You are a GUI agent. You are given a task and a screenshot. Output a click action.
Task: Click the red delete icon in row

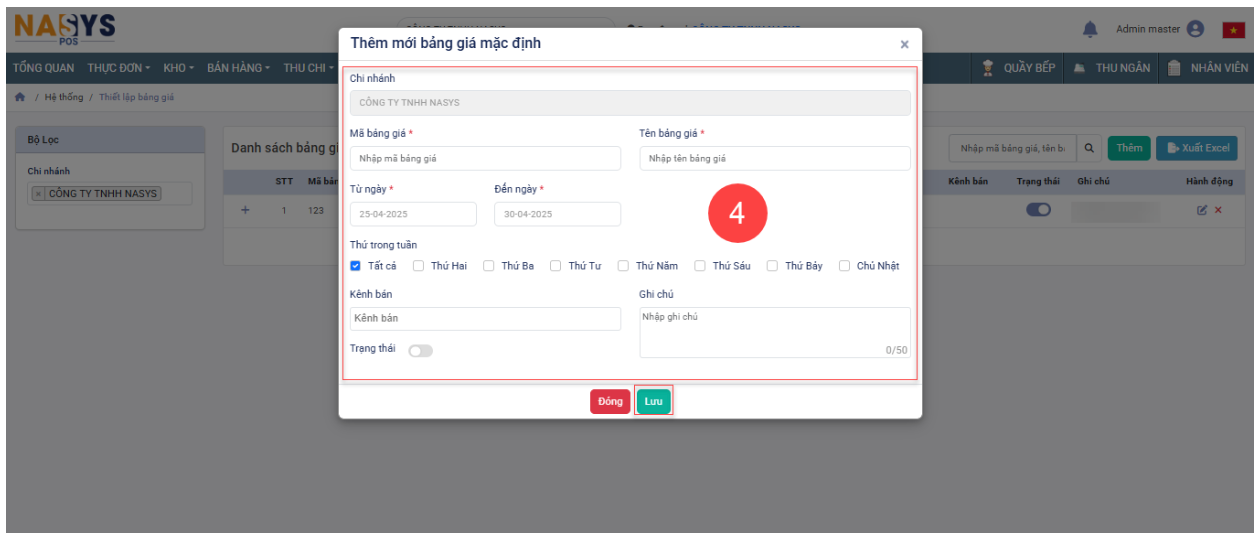point(1218,210)
